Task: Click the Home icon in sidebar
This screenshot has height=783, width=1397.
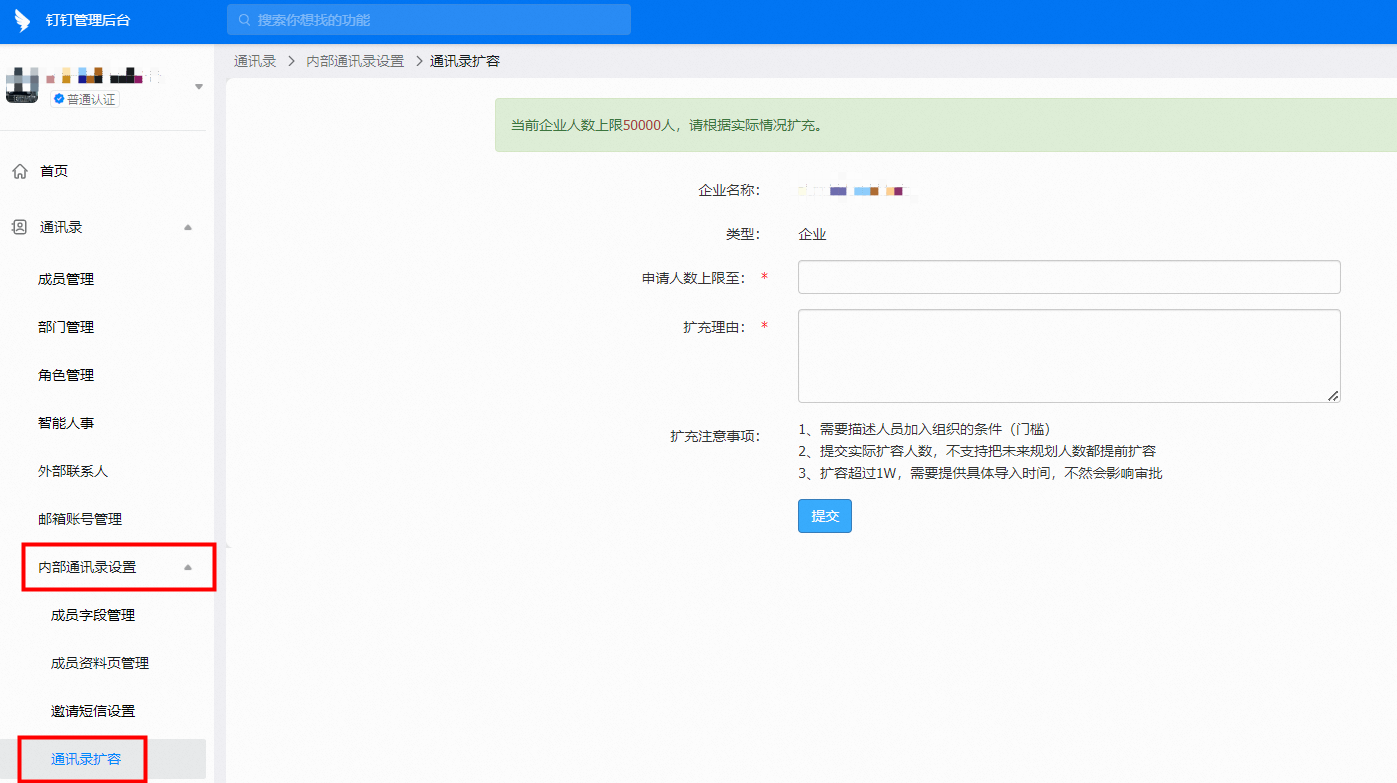Action: pos(20,172)
